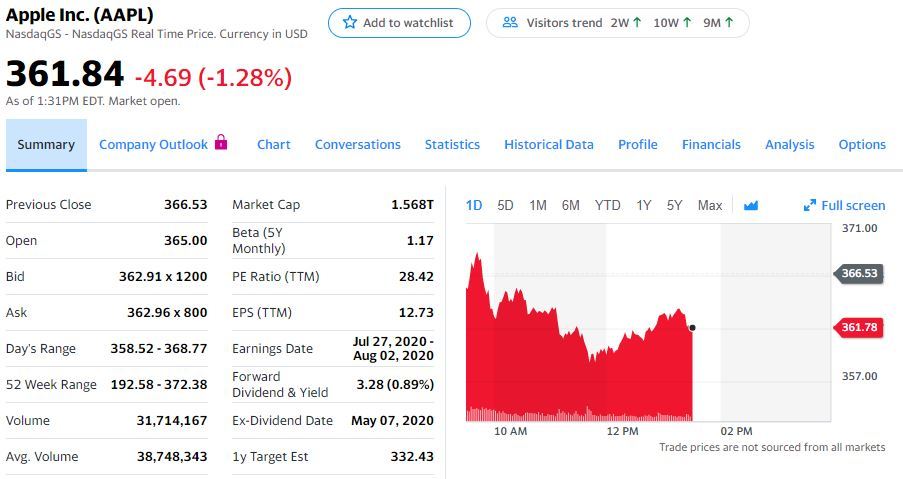Show the Max chart range
The height and width of the screenshot is (479, 903).
coord(709,205)
